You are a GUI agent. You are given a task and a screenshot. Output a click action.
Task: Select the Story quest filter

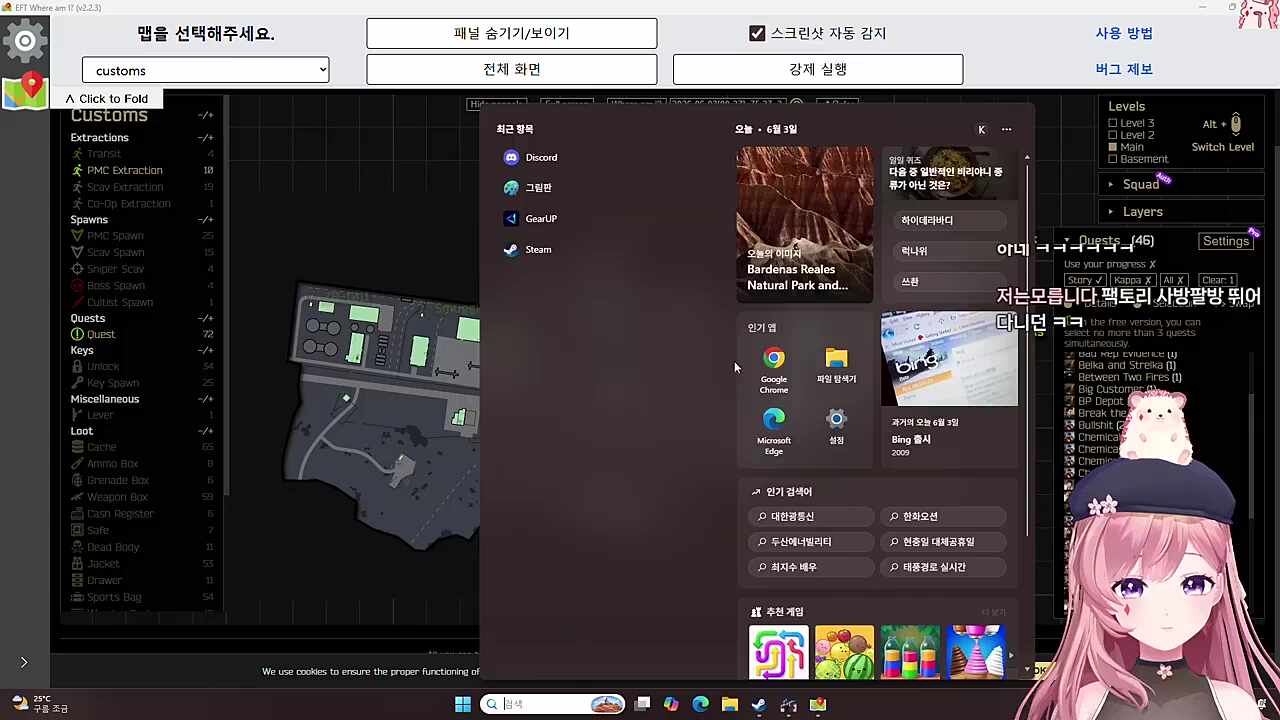coord(1084,280)
